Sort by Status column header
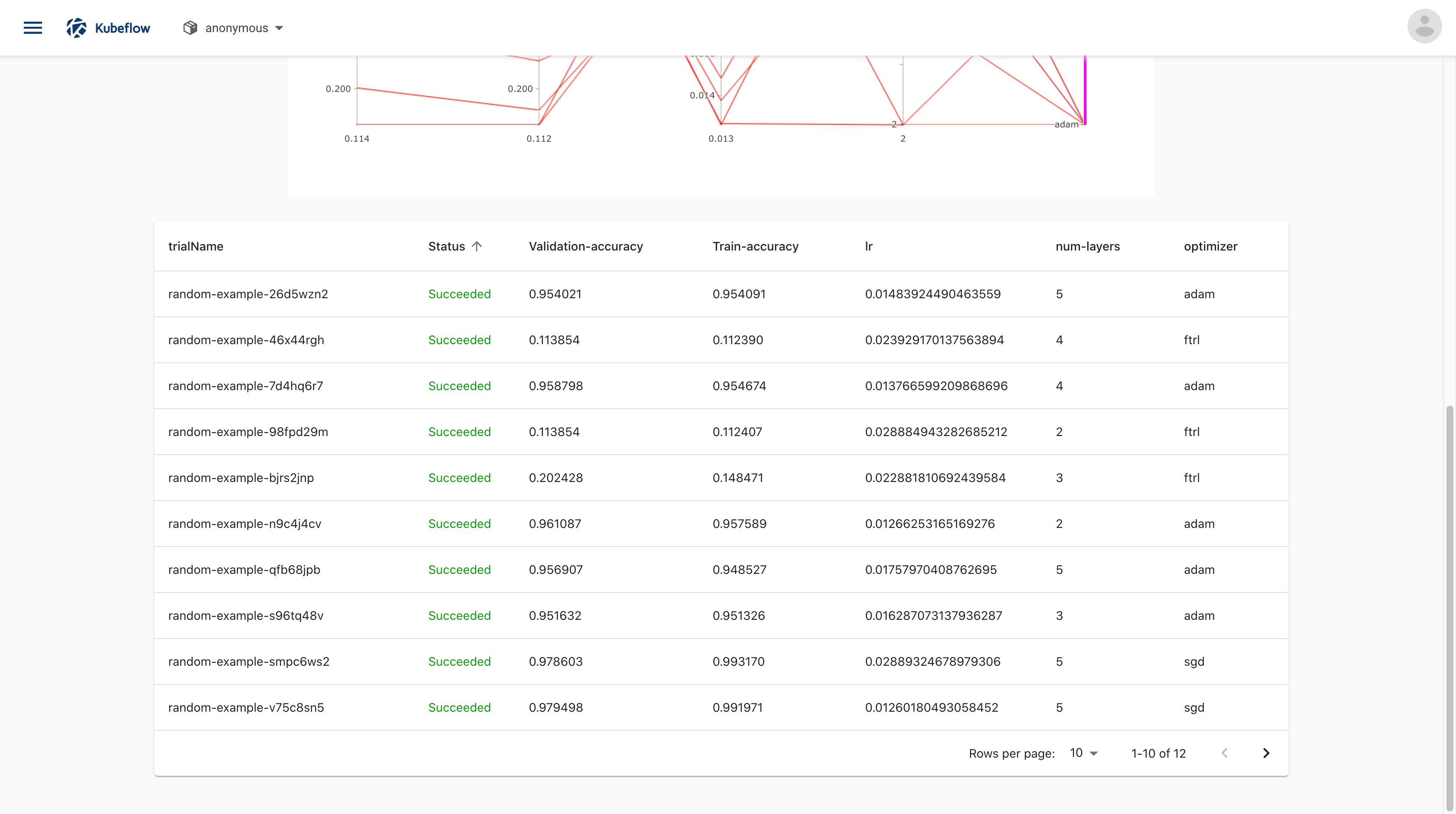Screen dimensions: 1456x814 point(446,247)
